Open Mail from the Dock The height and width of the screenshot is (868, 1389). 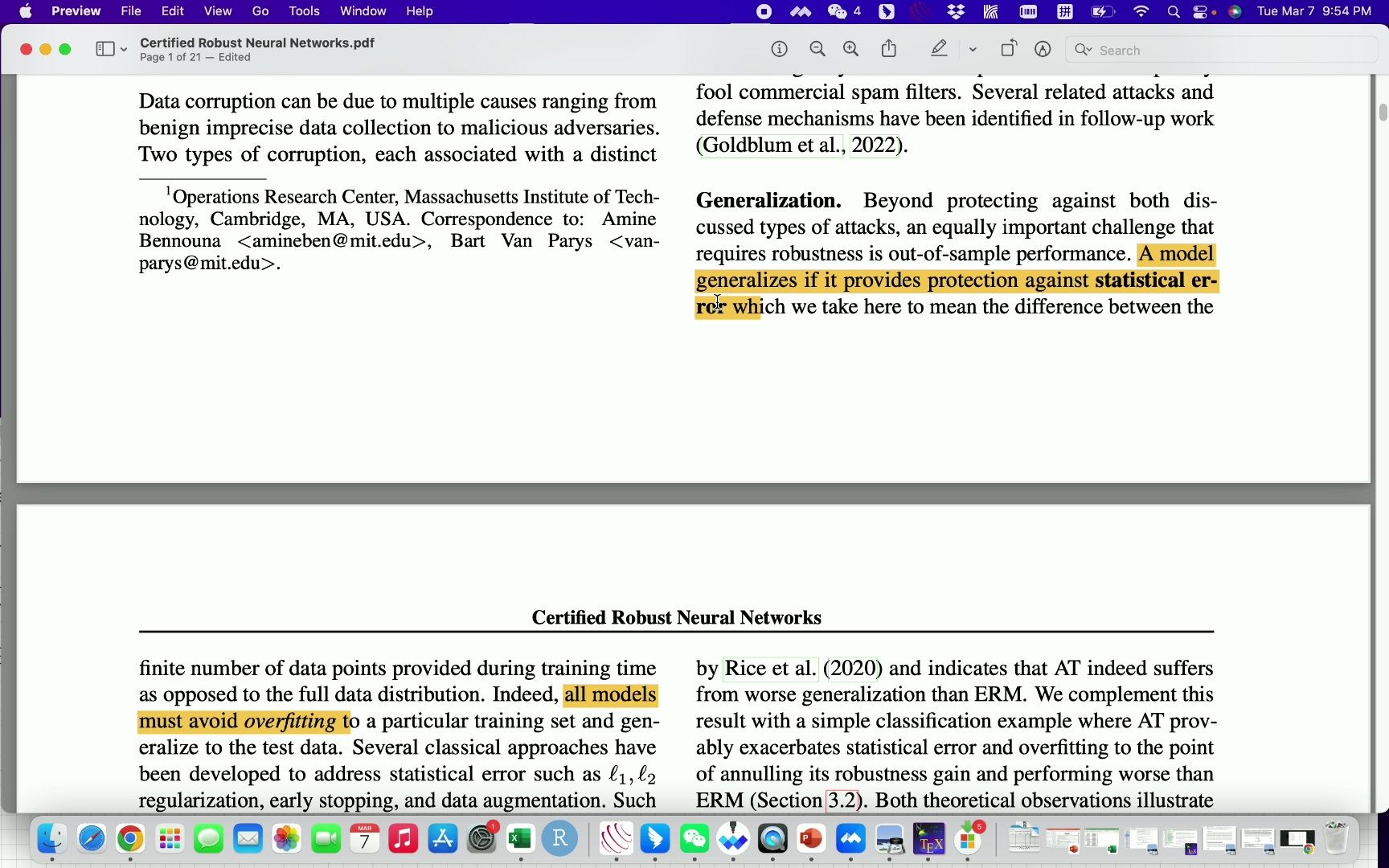point(248,839)
